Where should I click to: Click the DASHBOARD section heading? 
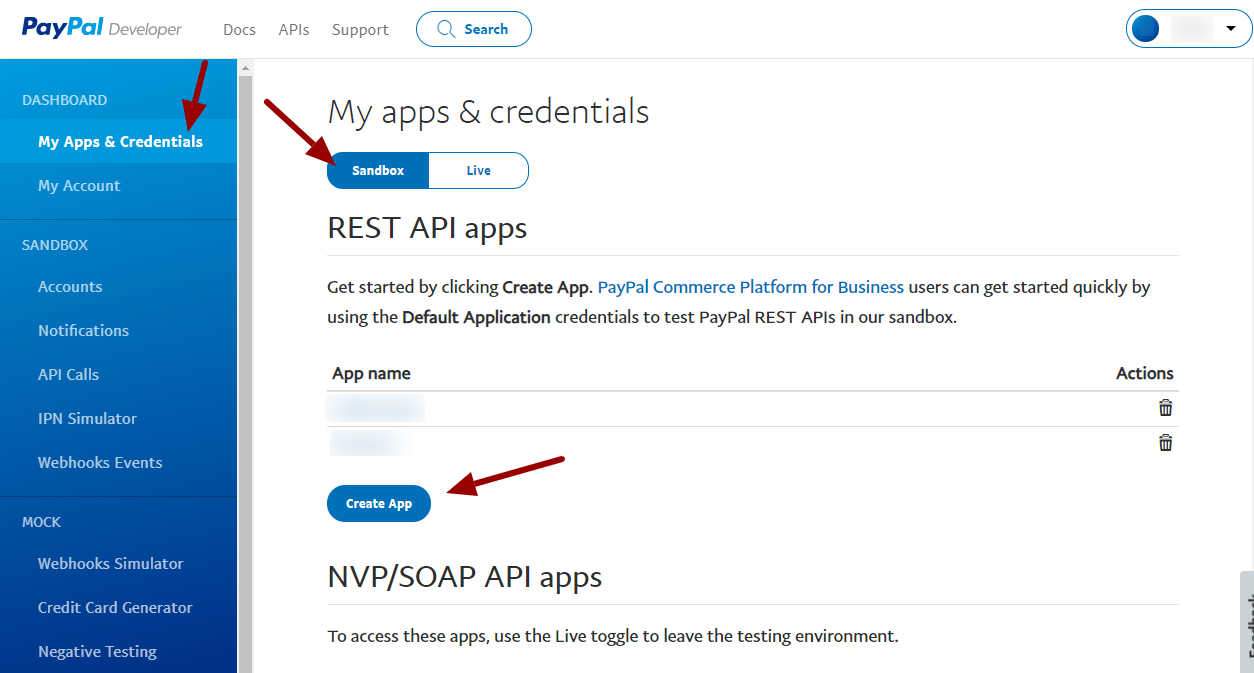tap(64, 100)
